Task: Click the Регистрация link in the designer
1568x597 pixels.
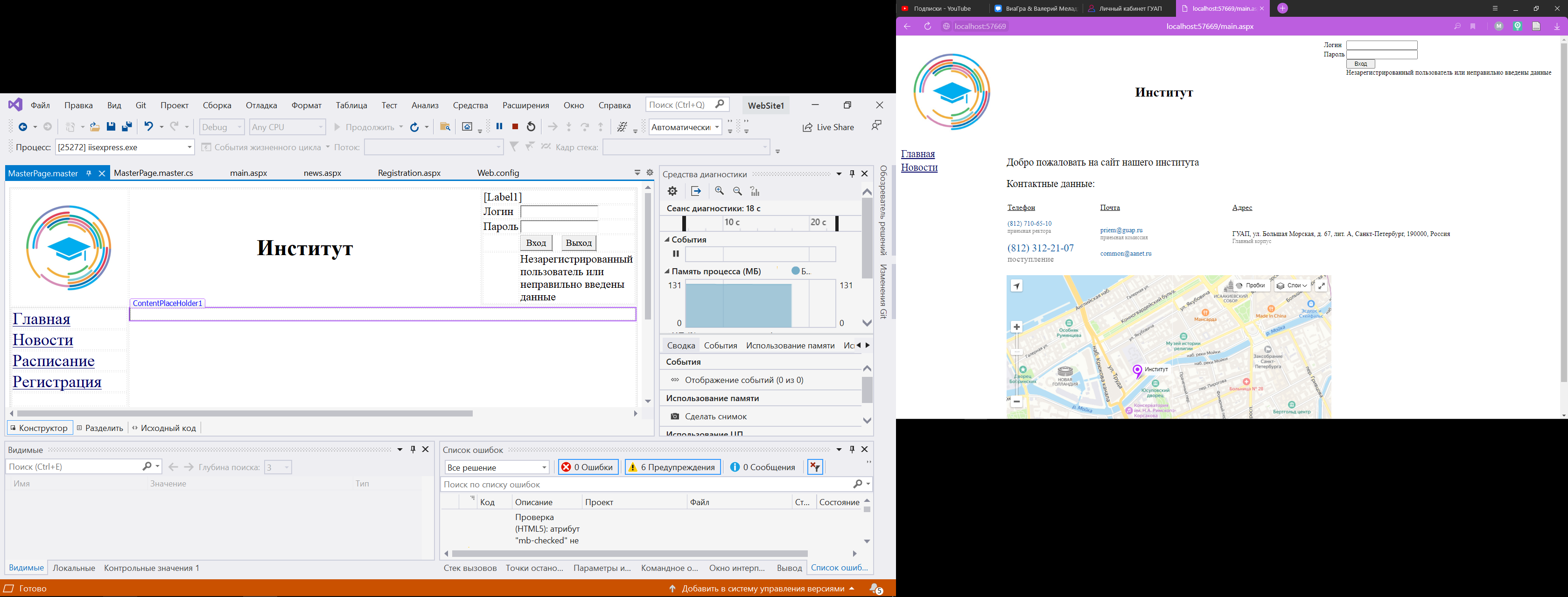Action: tap(57, 382)
